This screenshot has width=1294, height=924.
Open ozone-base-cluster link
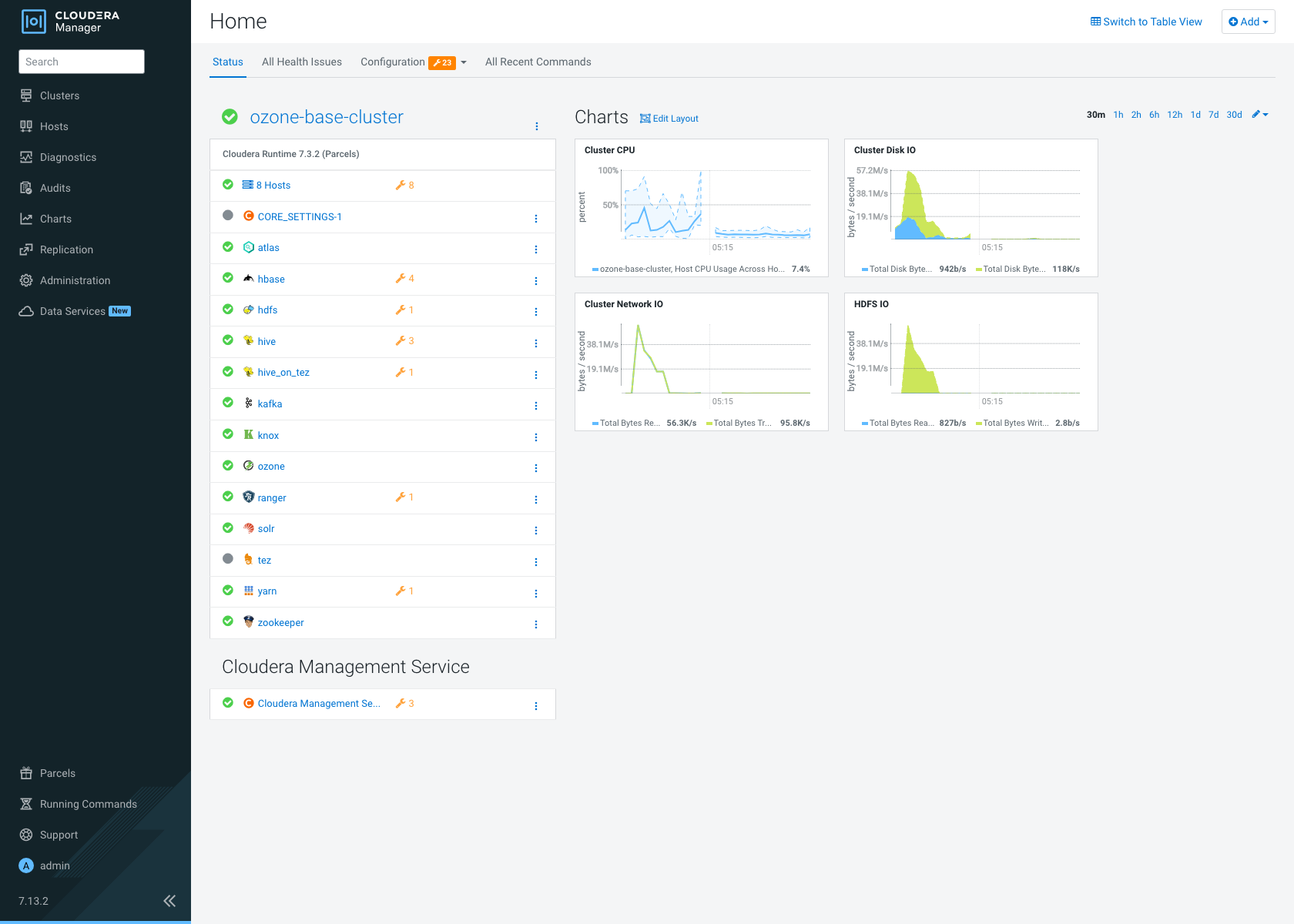click(x=327, y=117)
